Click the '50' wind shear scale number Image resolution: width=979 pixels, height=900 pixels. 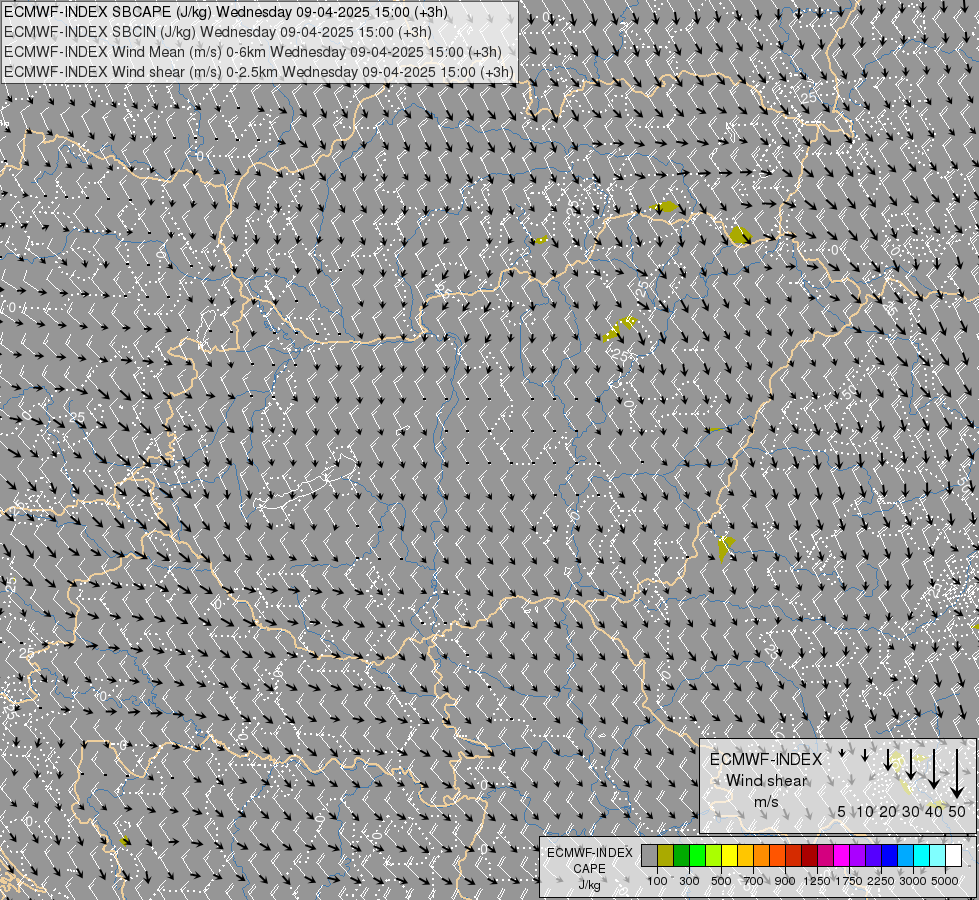957,811
